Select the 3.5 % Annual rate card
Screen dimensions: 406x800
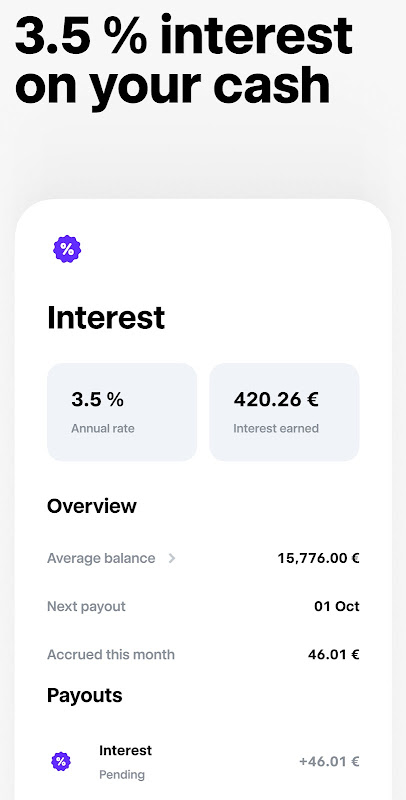(122, 412)
